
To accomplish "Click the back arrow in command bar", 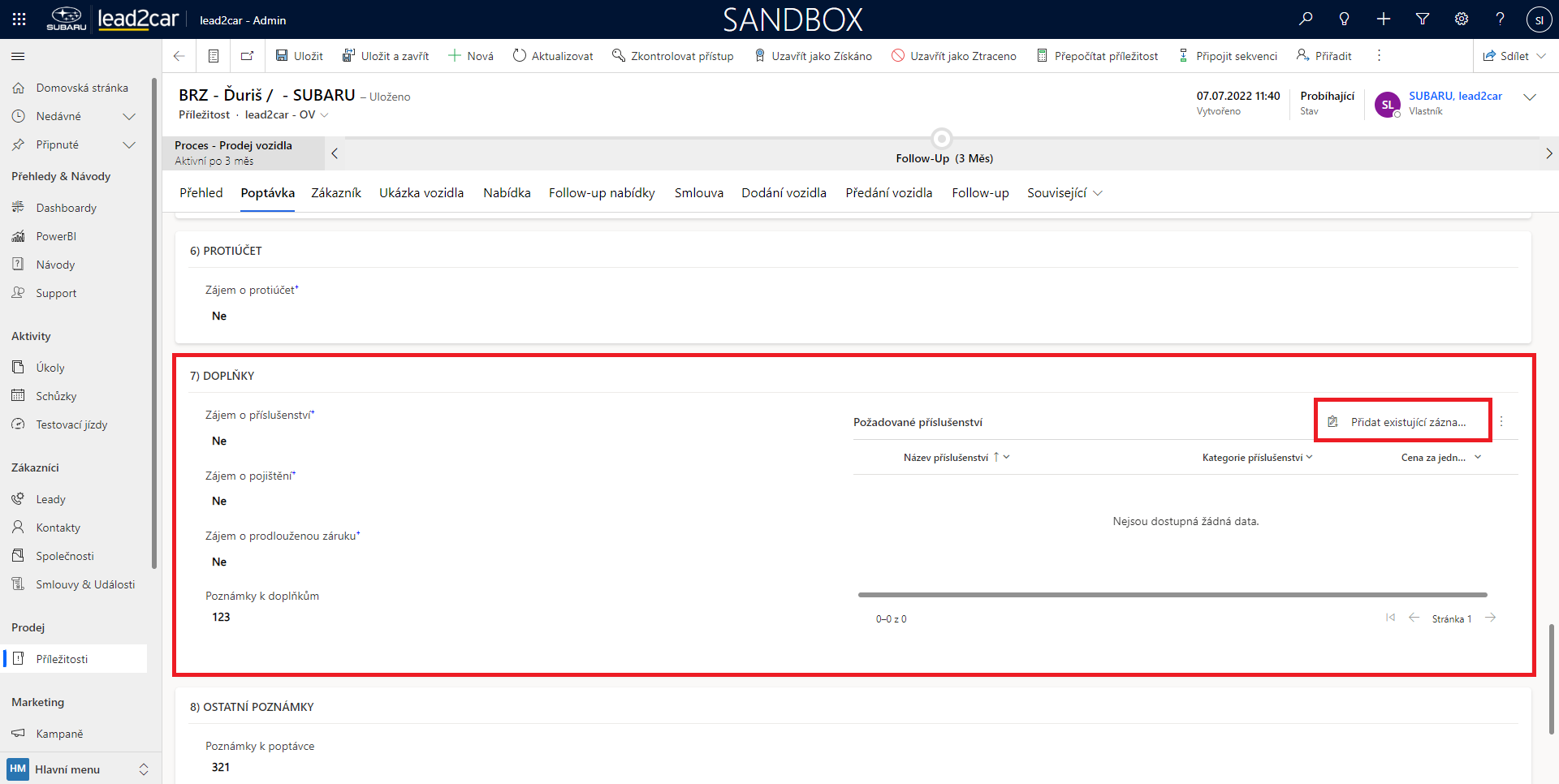I will coord(179,56).
